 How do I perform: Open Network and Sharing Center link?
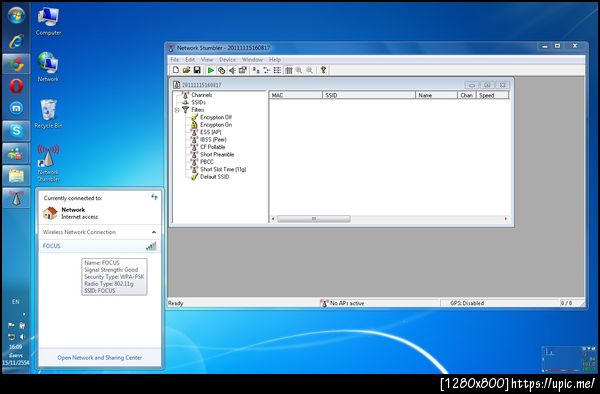click(x=99, y=358)
